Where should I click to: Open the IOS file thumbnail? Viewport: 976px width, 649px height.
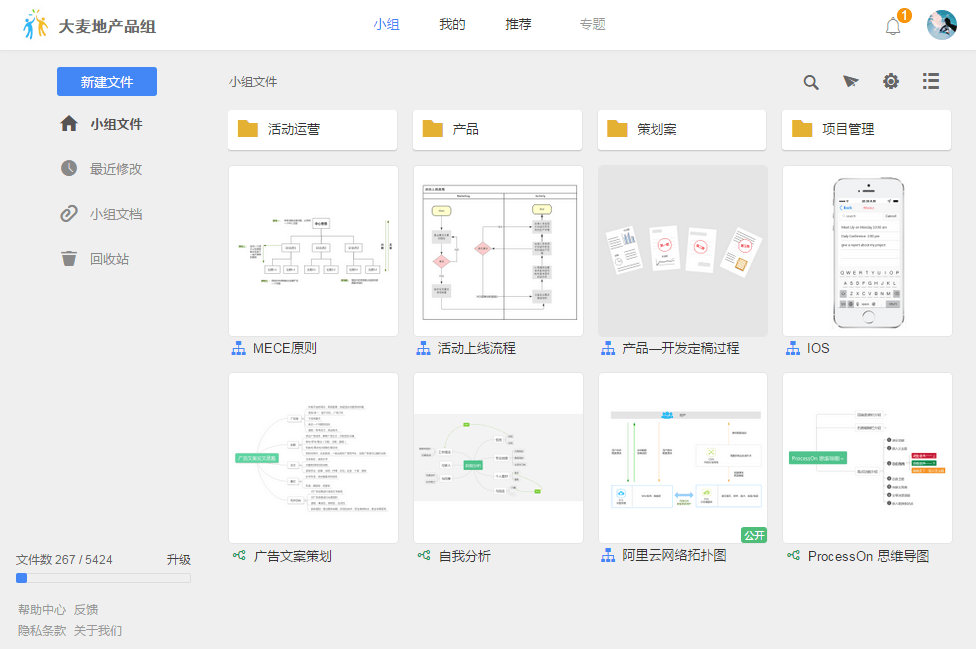pyautogui.click(x=867, y=250)
